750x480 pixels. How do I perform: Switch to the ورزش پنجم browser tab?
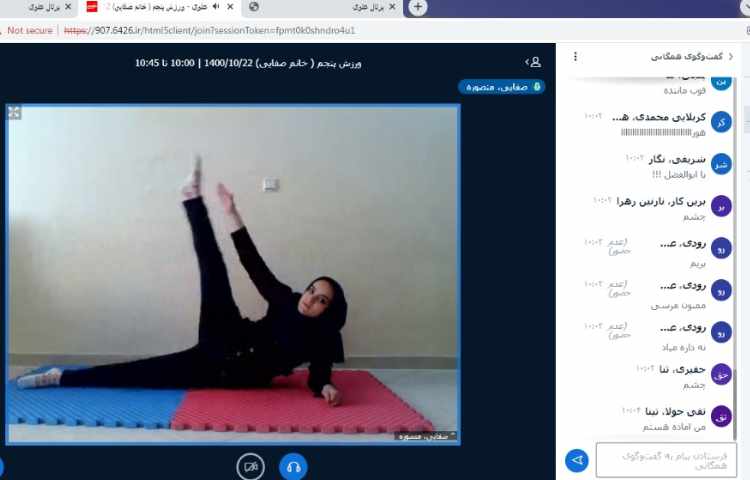point(160,7)
